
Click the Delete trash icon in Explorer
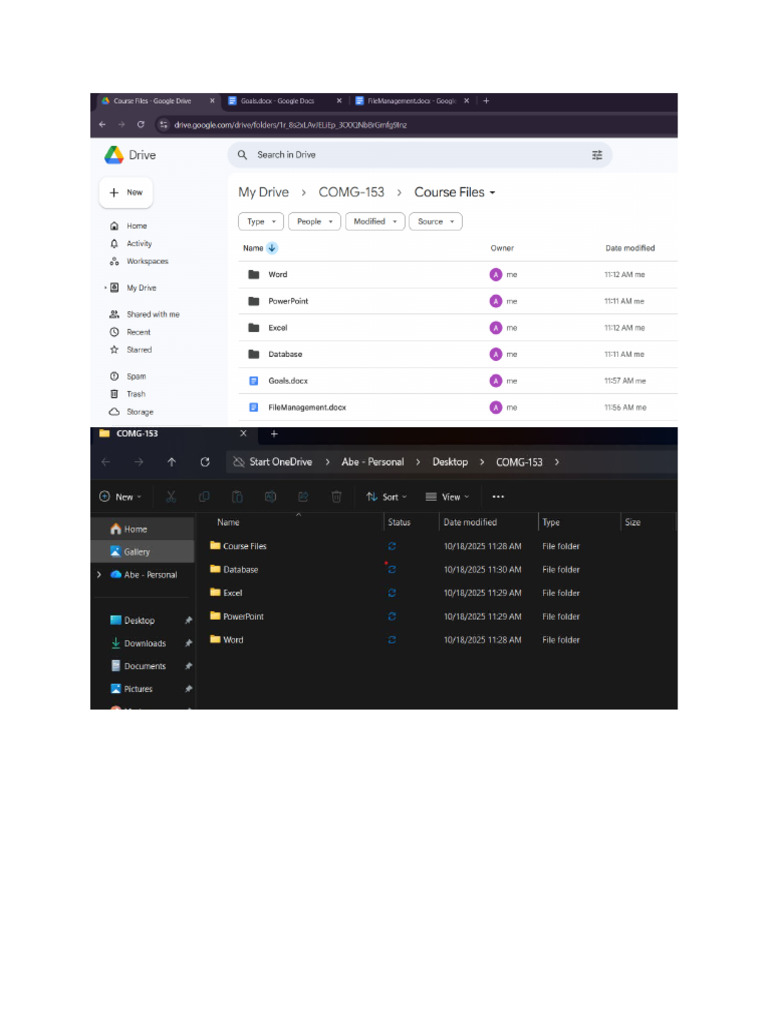pyautogui.click(x=336, y=497)
